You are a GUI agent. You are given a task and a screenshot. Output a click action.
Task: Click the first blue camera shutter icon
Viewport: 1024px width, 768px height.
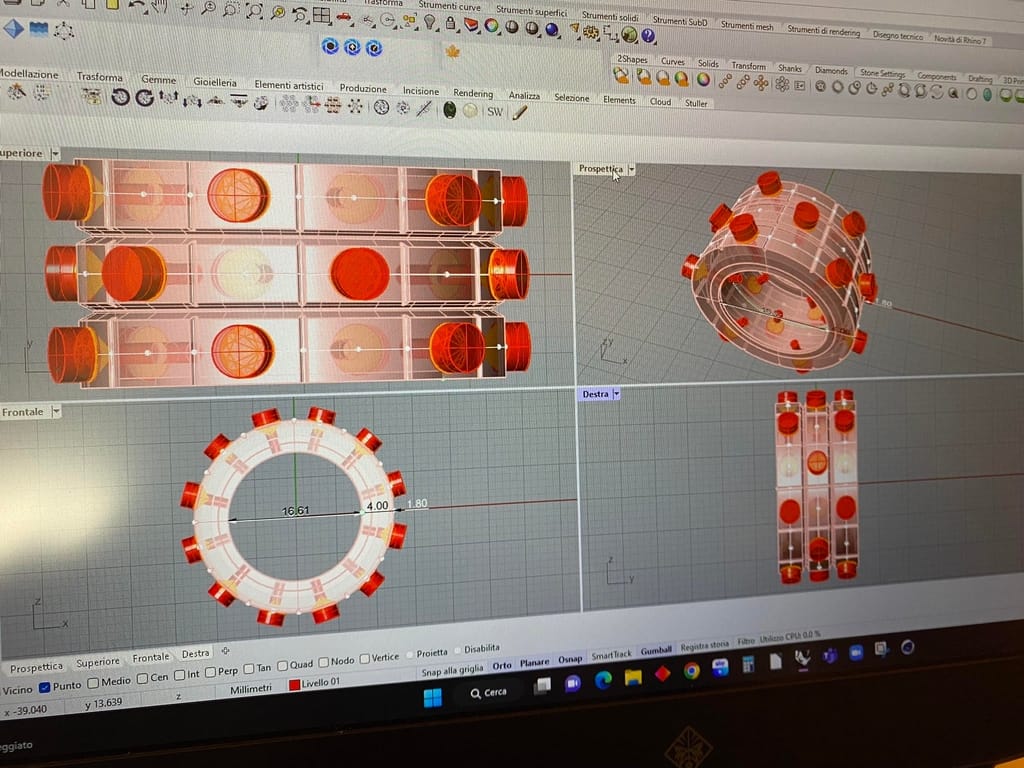pos(330,46)
